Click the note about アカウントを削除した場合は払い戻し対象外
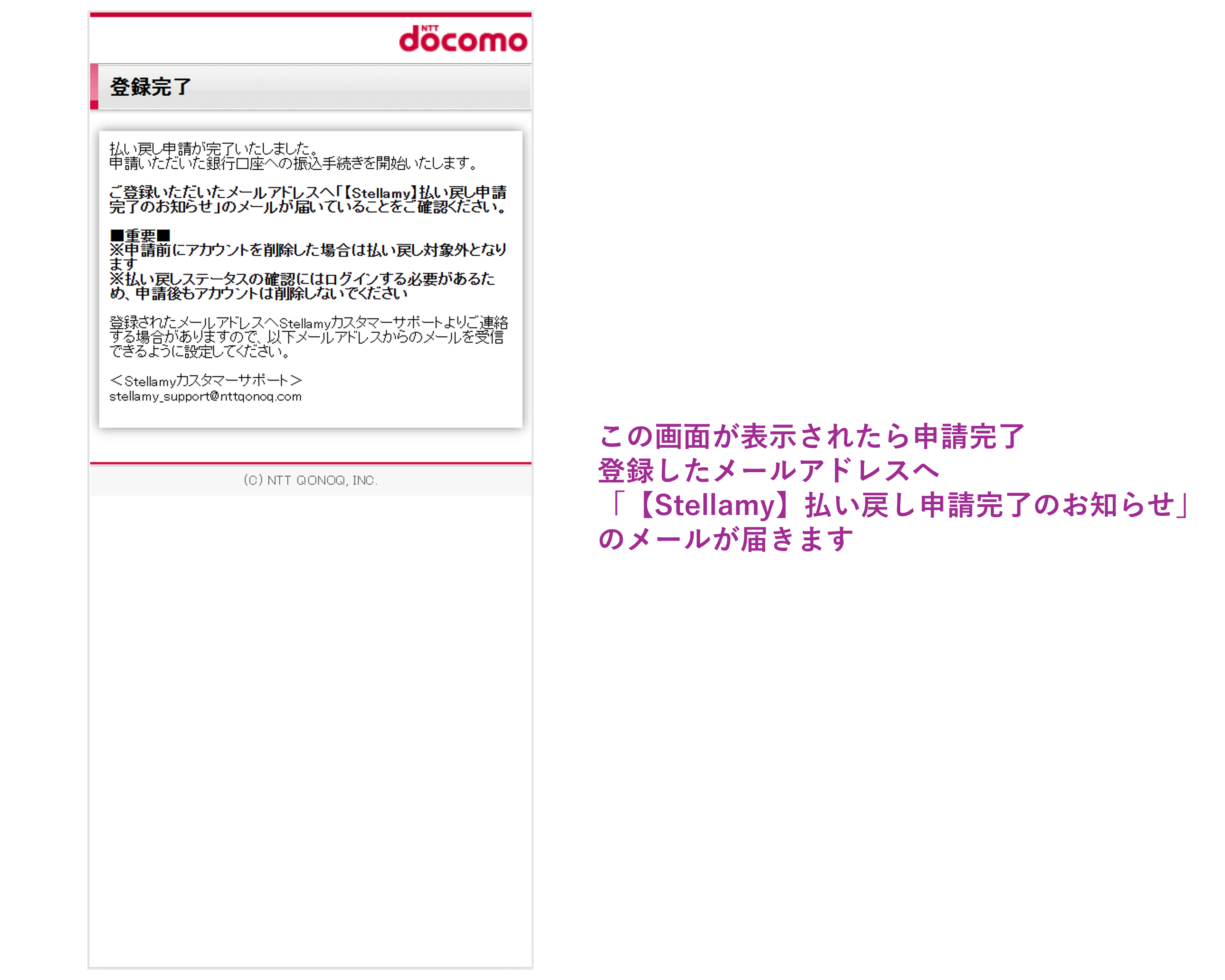This screenshot has height=980, width=1225. tap(307, 257)
